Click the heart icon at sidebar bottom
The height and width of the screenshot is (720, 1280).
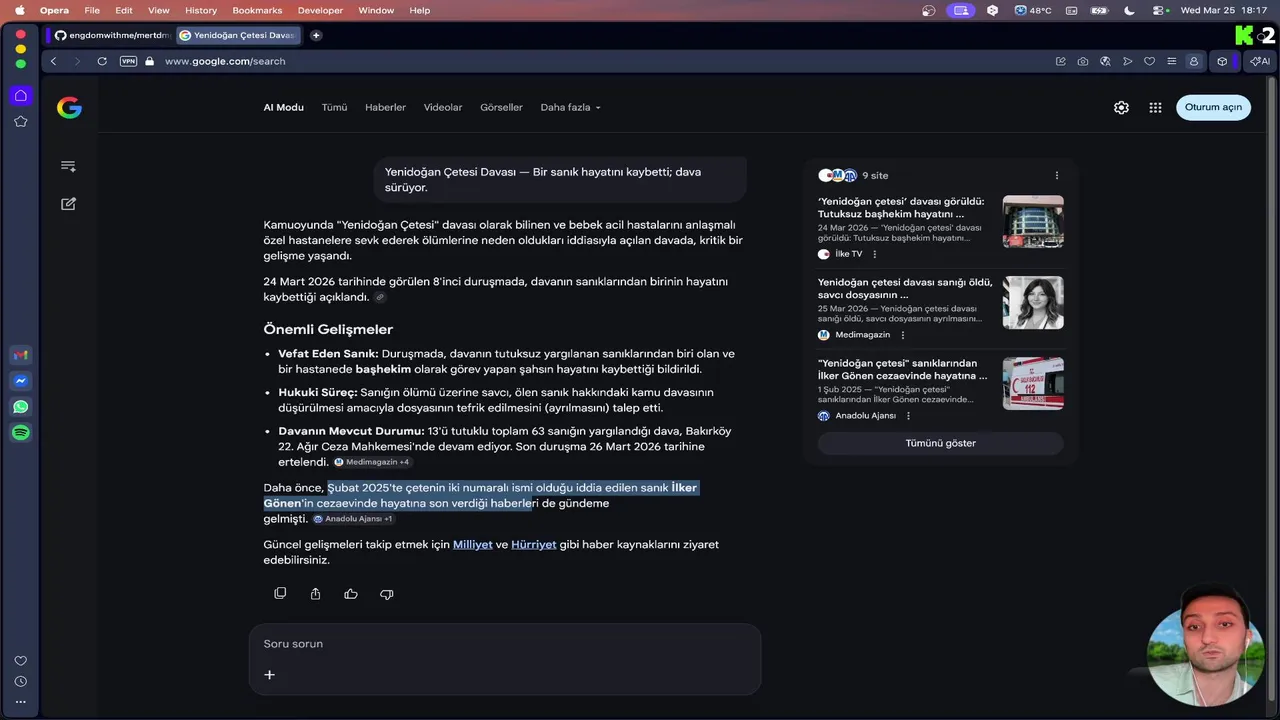click(20, 661)
